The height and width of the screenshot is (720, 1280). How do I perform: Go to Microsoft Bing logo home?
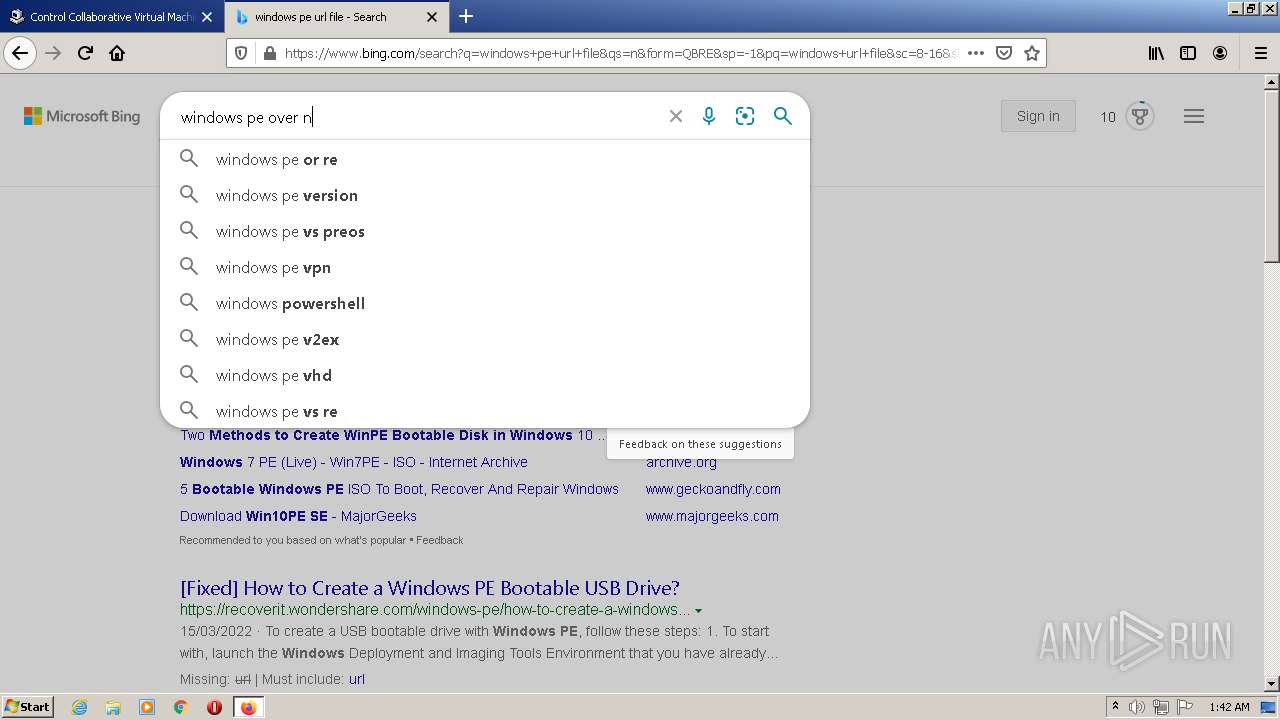[x=82, y=116]
